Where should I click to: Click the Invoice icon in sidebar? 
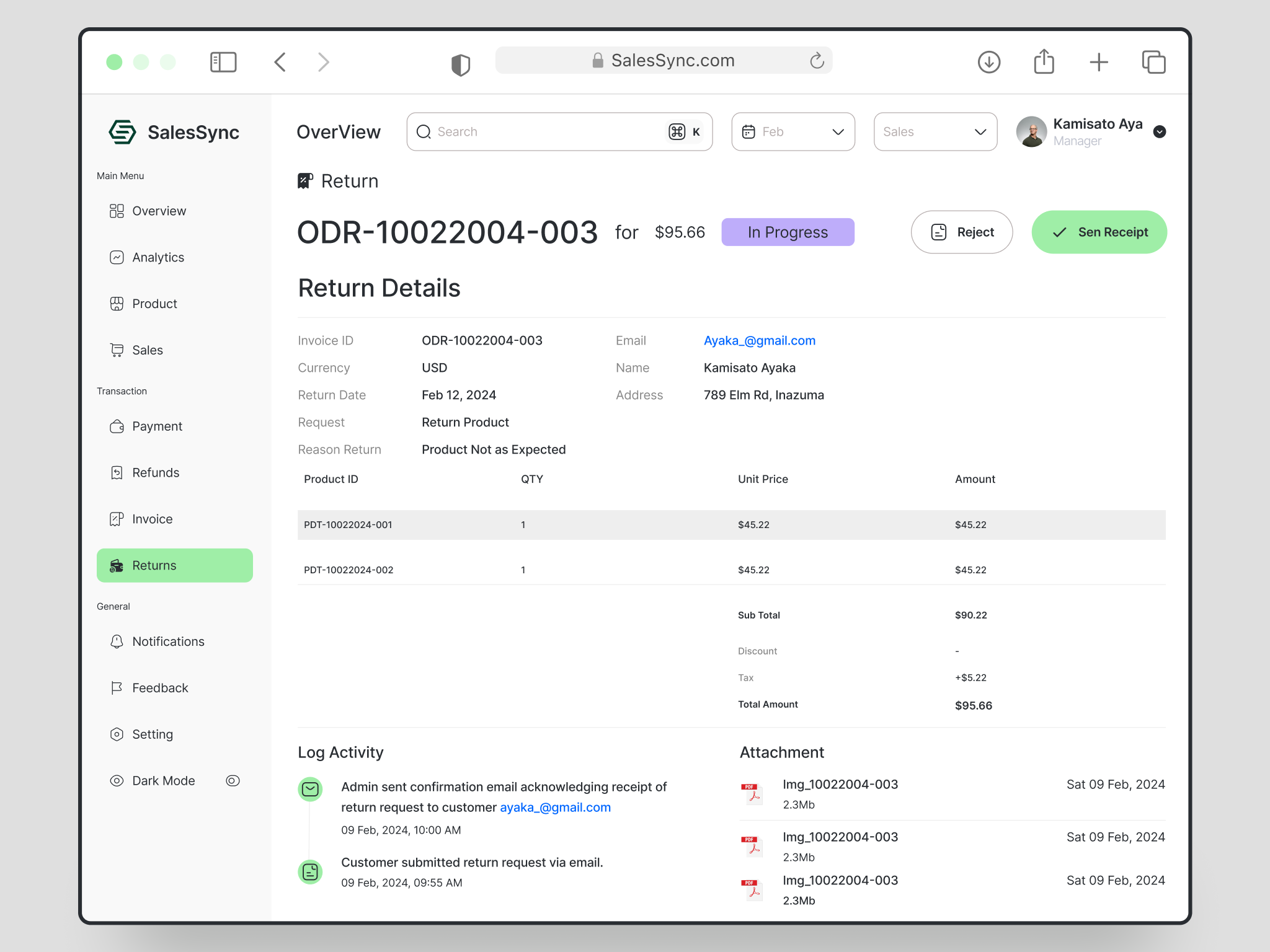pos(117,519)
